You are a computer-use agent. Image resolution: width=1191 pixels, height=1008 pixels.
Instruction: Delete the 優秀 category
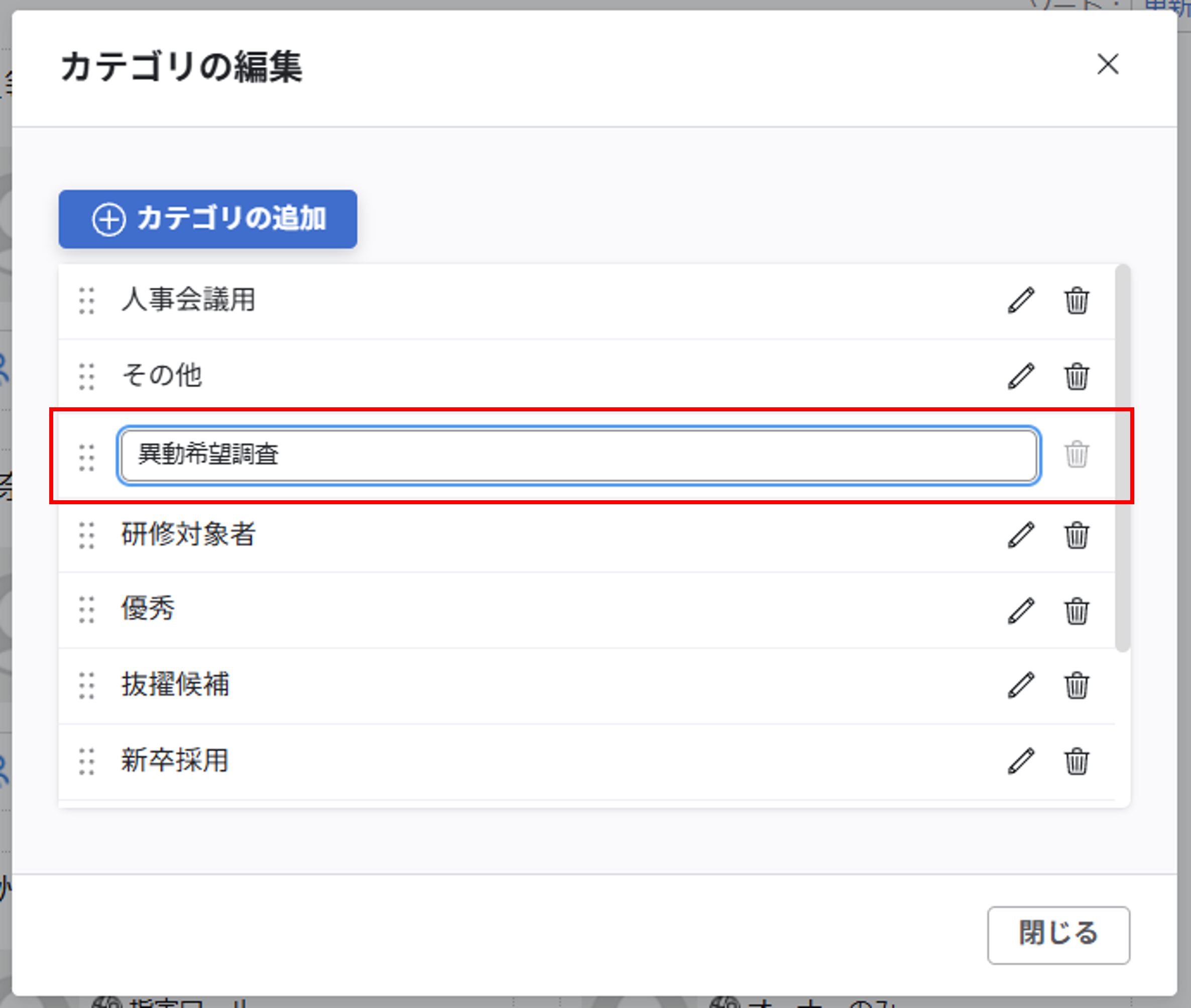point(1076,610)
